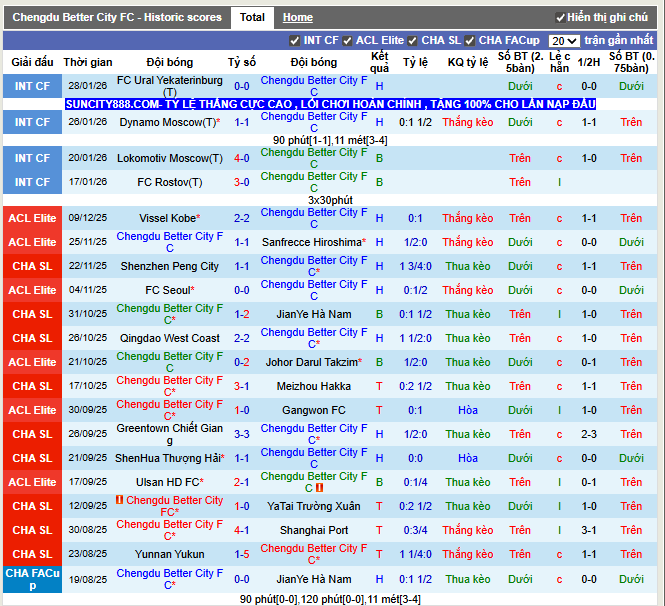Click ACL Elite league cell dated 09/12/25
This screenshot has height=606, width=665.
(x=32, y=218)
